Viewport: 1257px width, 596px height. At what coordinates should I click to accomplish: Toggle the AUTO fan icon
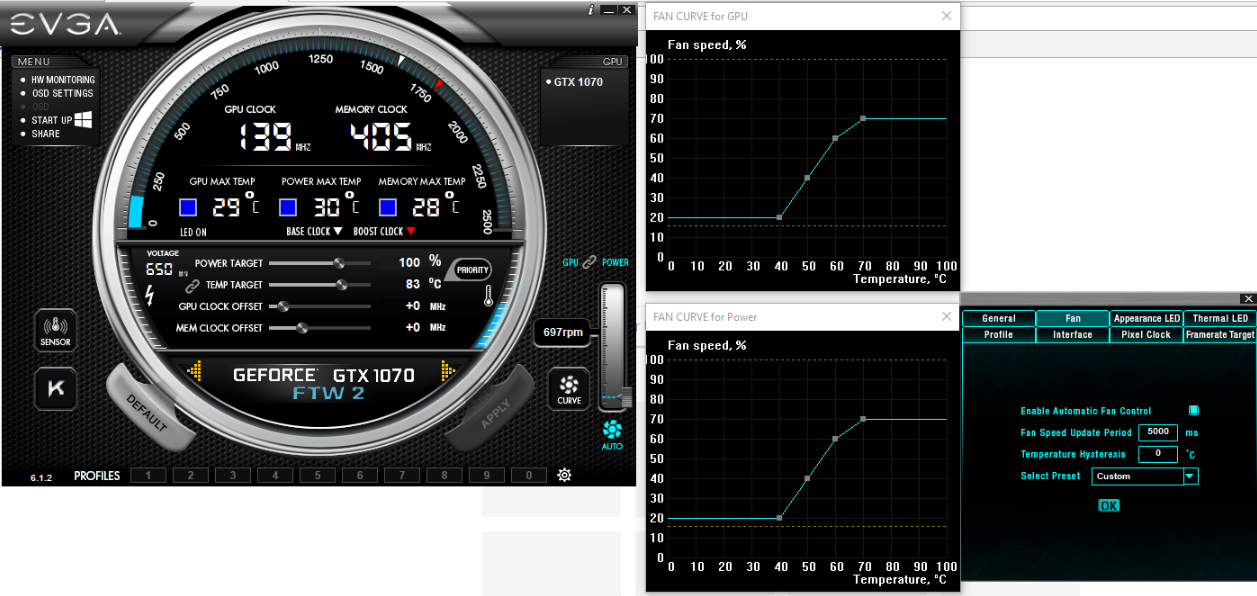(613, 434)
